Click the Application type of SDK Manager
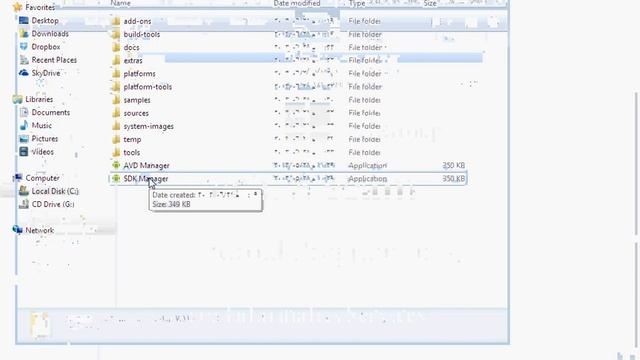Viewport: 640px width, 360px height. click(367, 178)
